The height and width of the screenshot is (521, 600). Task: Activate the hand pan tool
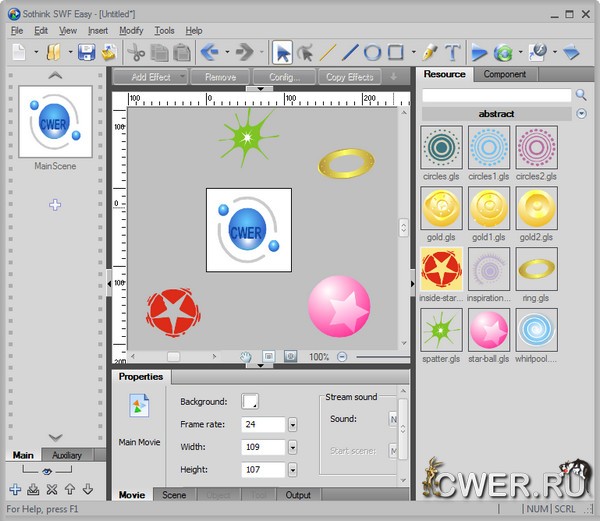click(247, 356)
